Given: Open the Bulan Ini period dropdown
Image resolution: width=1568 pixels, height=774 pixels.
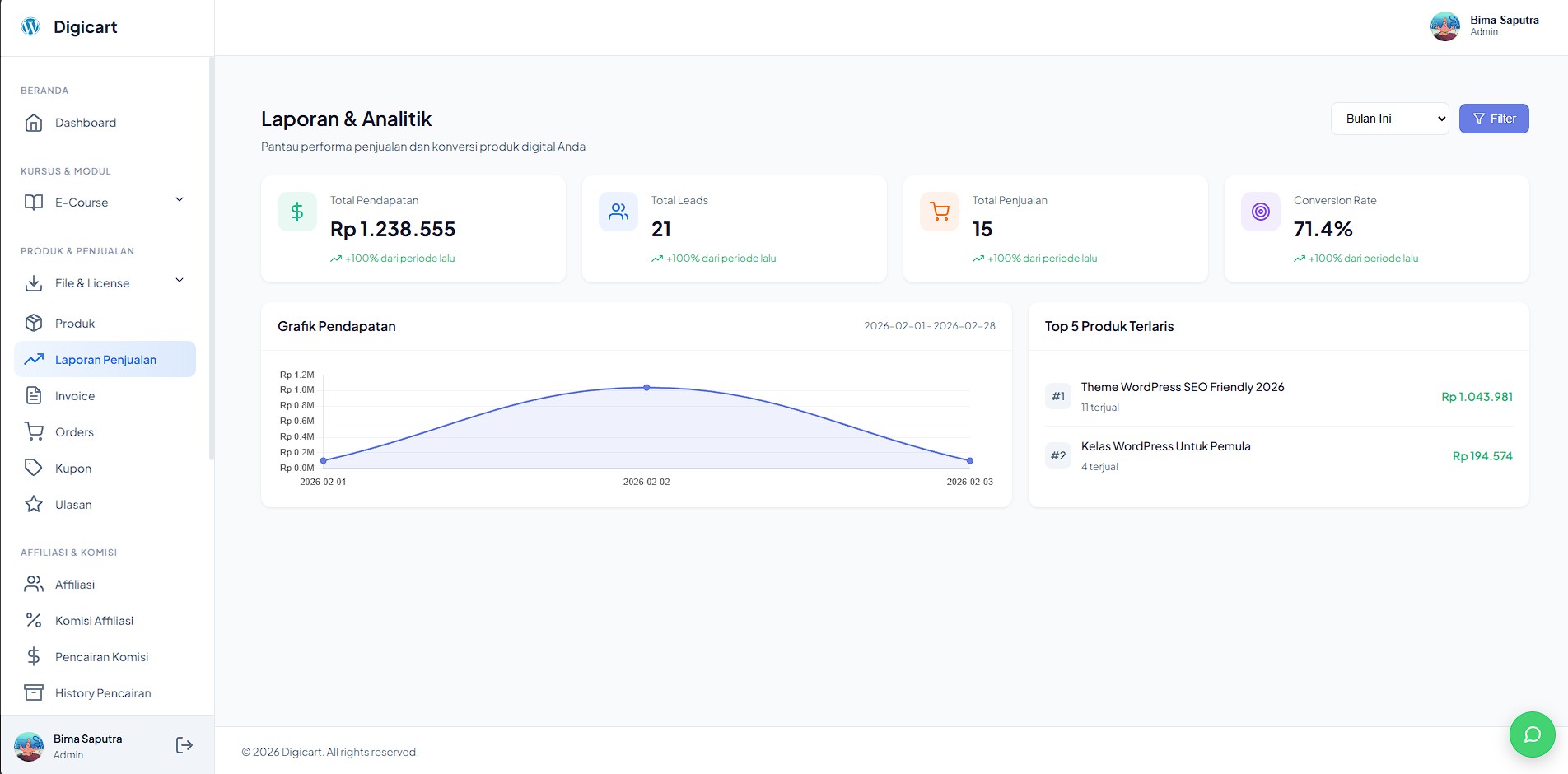Looking at the screenshot, I should click(x=1389, y=119).
